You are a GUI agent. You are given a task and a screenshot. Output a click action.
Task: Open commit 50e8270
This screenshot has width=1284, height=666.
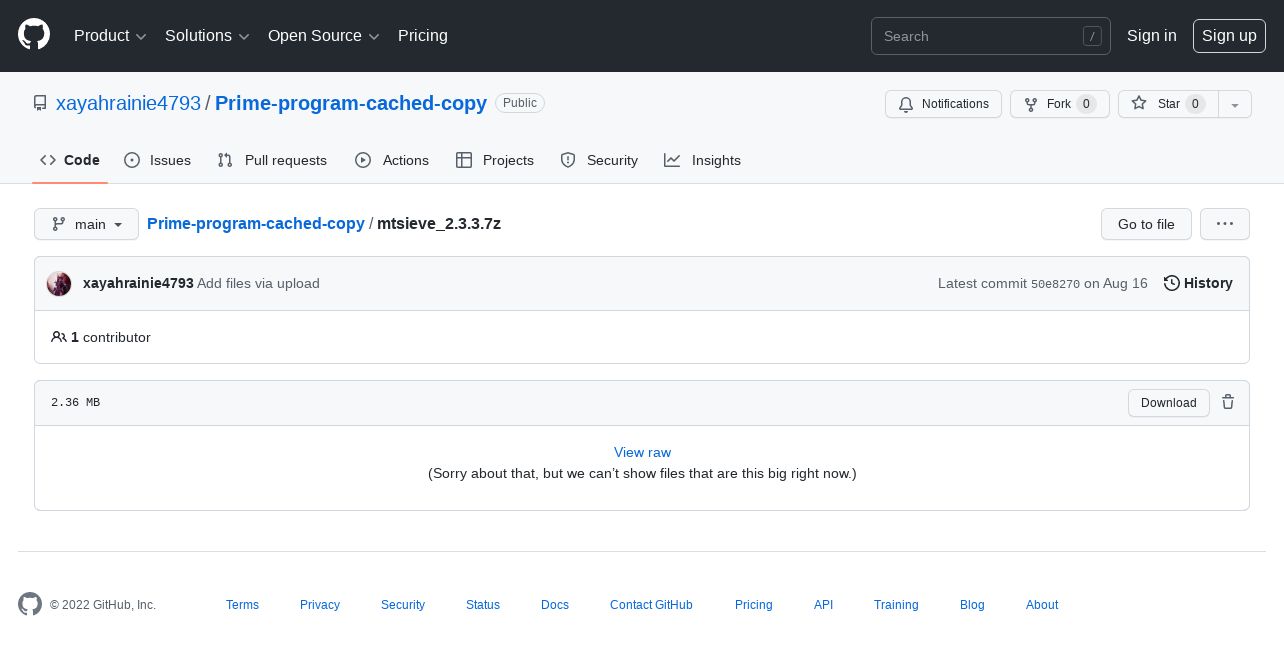pyautogui.click(x=1055, y=284)
